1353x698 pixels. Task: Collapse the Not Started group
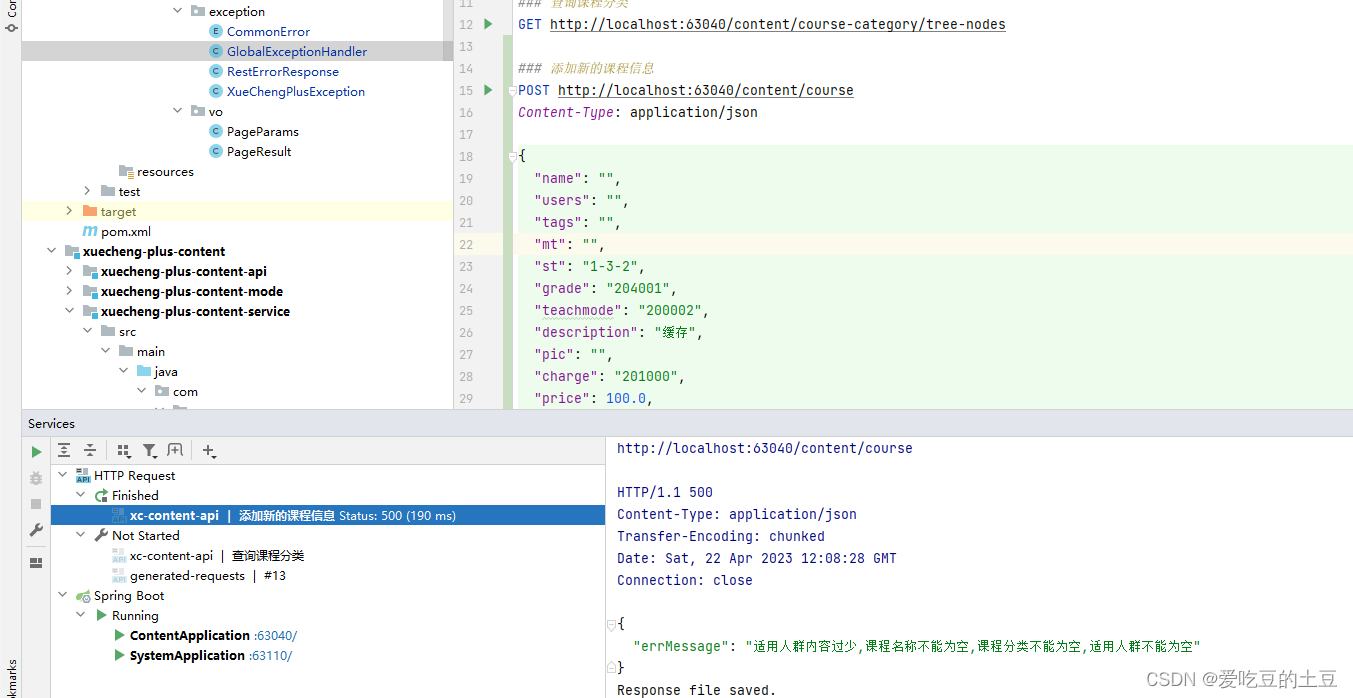[81, 536]
